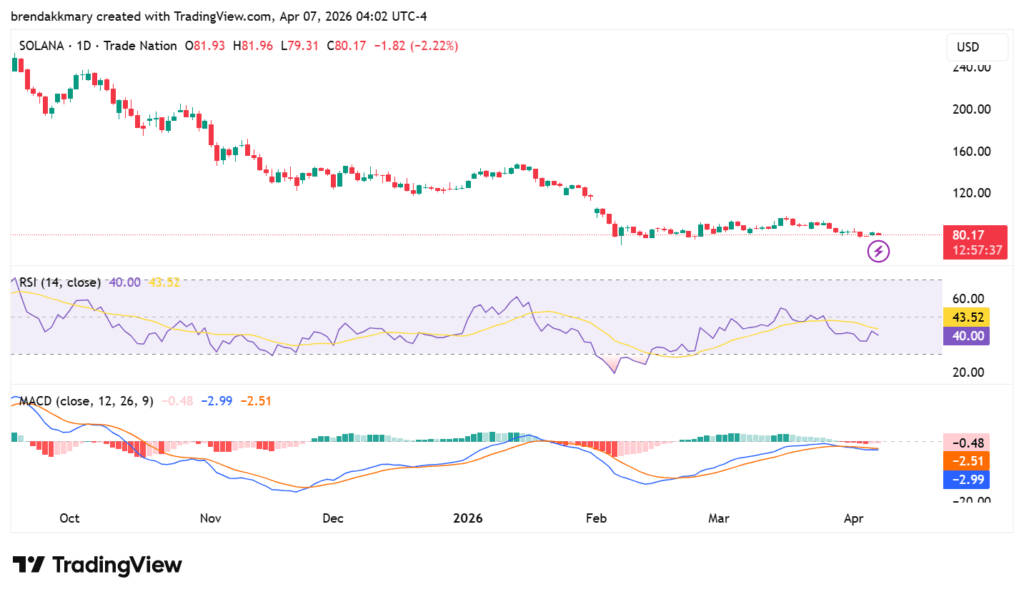
Task: Click the red countdown price label 80.17
Action: pyautogui.click(x=975, y=243)
